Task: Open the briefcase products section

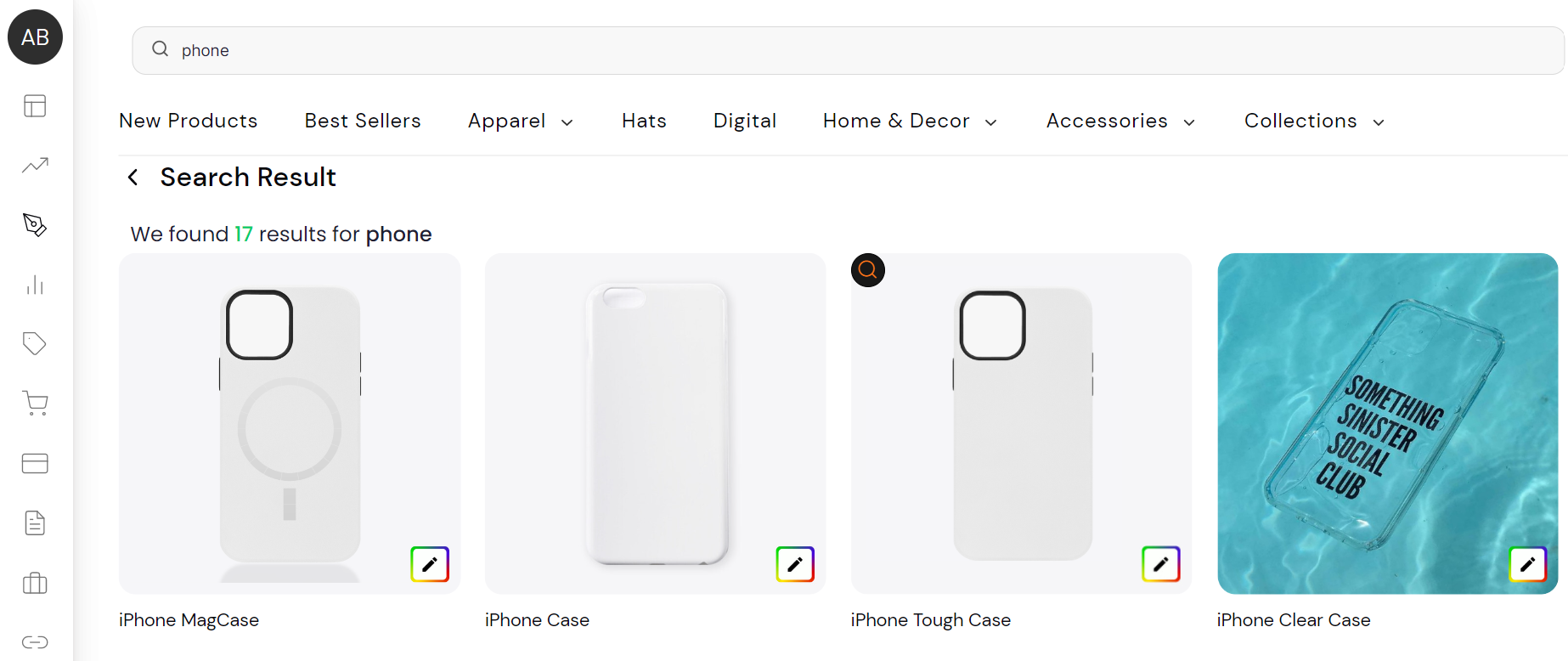Action: click(x=34, y=583)
